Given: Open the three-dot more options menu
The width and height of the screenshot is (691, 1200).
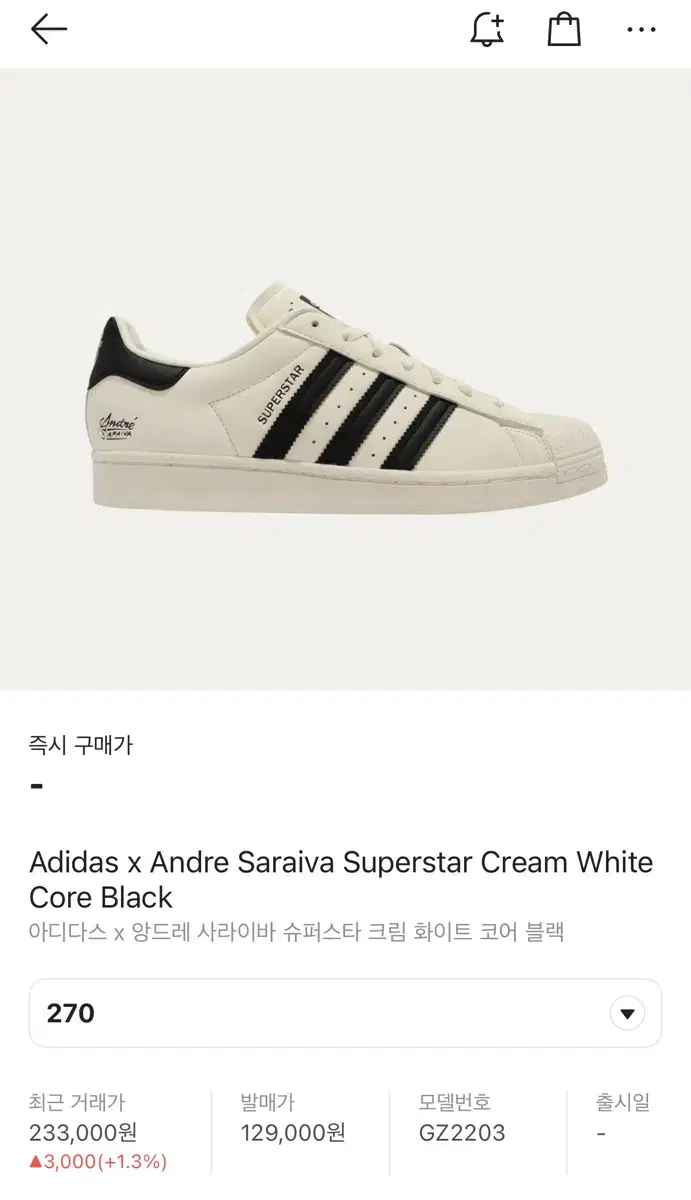Looking at the screenshot, I should (642, 30).
